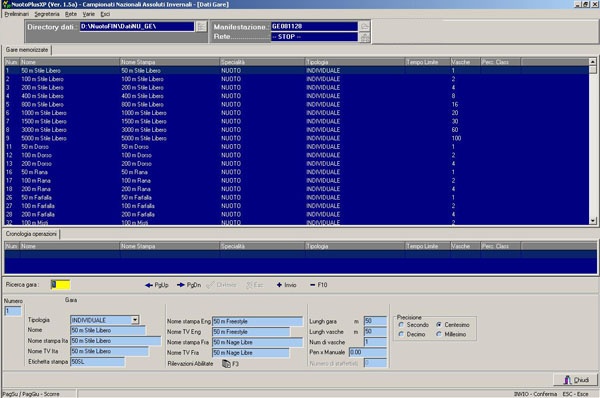Select race row 3 200 m Stile Libero
This screenshot has height=398, width=600.
tap(297, 88)
